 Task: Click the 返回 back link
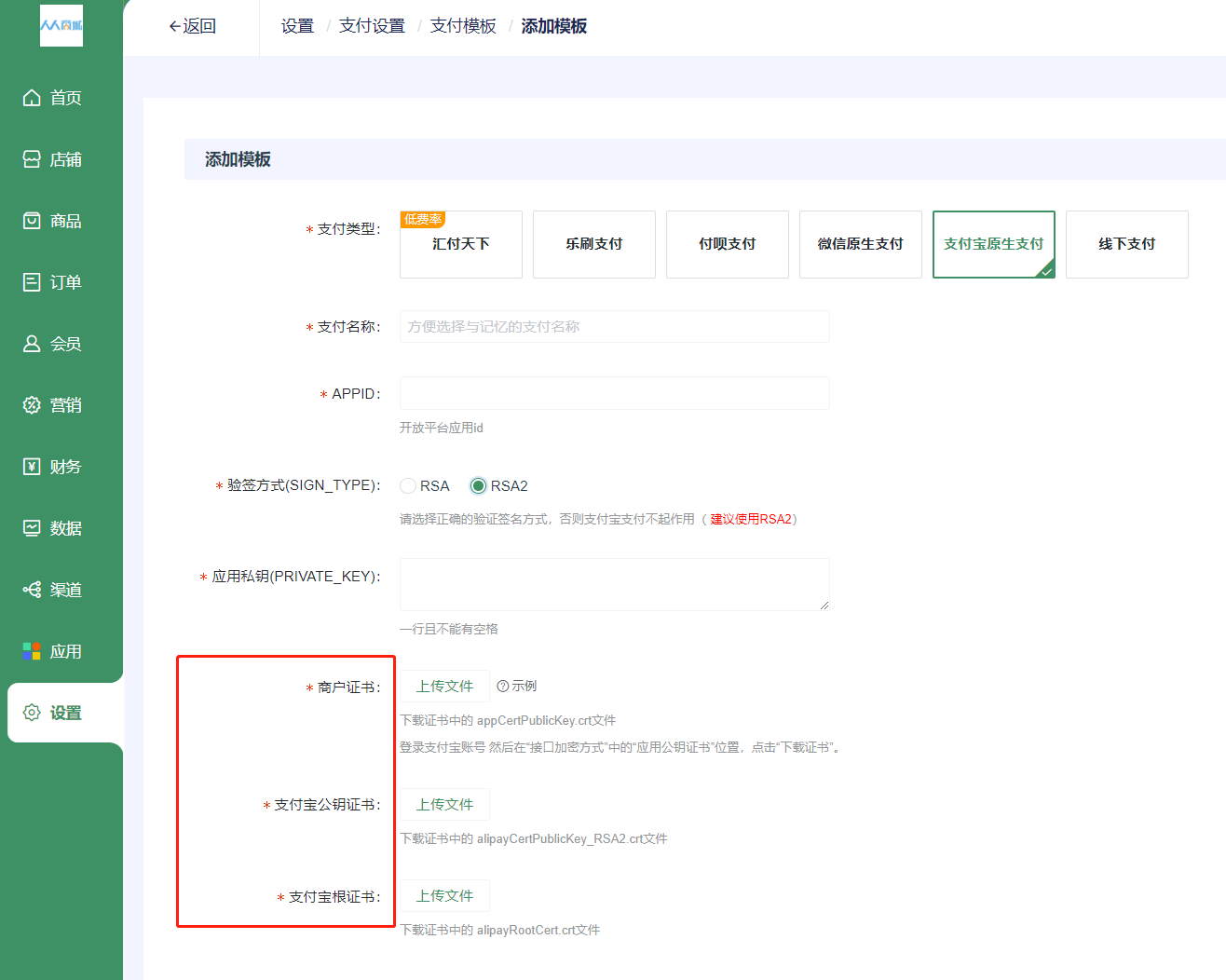[192, 26]
